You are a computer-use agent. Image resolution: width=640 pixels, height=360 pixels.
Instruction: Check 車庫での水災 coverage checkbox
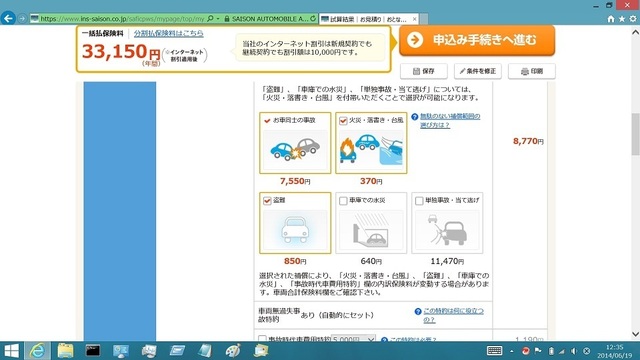343,201
